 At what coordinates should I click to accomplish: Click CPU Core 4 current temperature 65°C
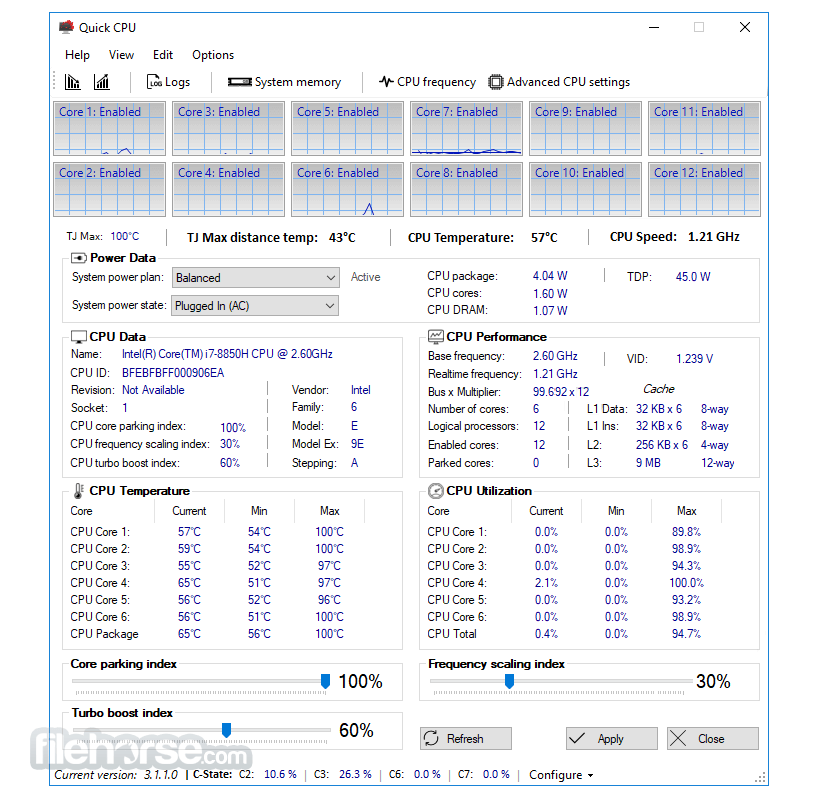pyautogui.click(x=189, y=582)
